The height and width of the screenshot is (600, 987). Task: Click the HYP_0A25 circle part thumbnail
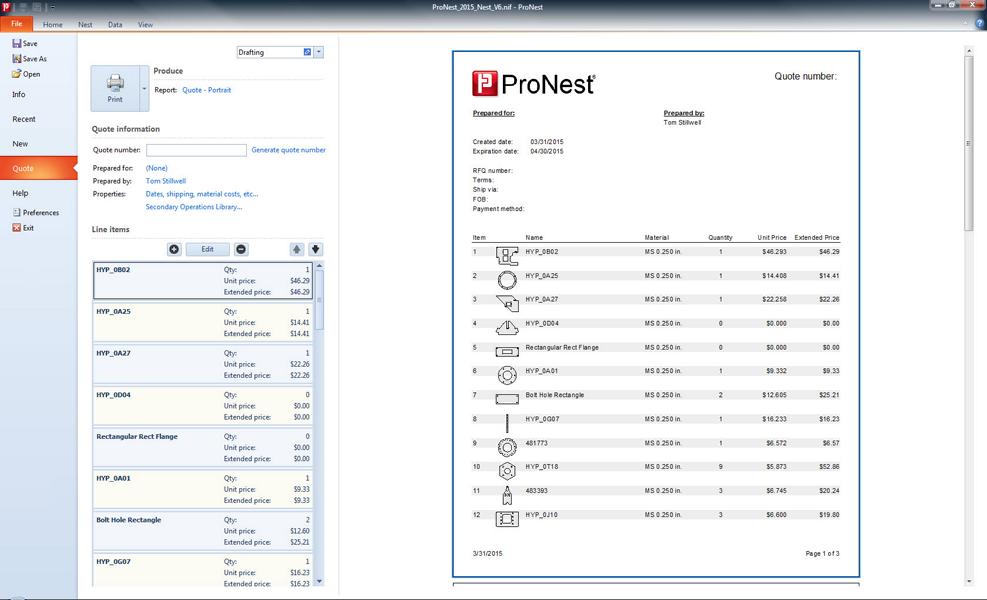pyautogui.click(x=507, y=279)
